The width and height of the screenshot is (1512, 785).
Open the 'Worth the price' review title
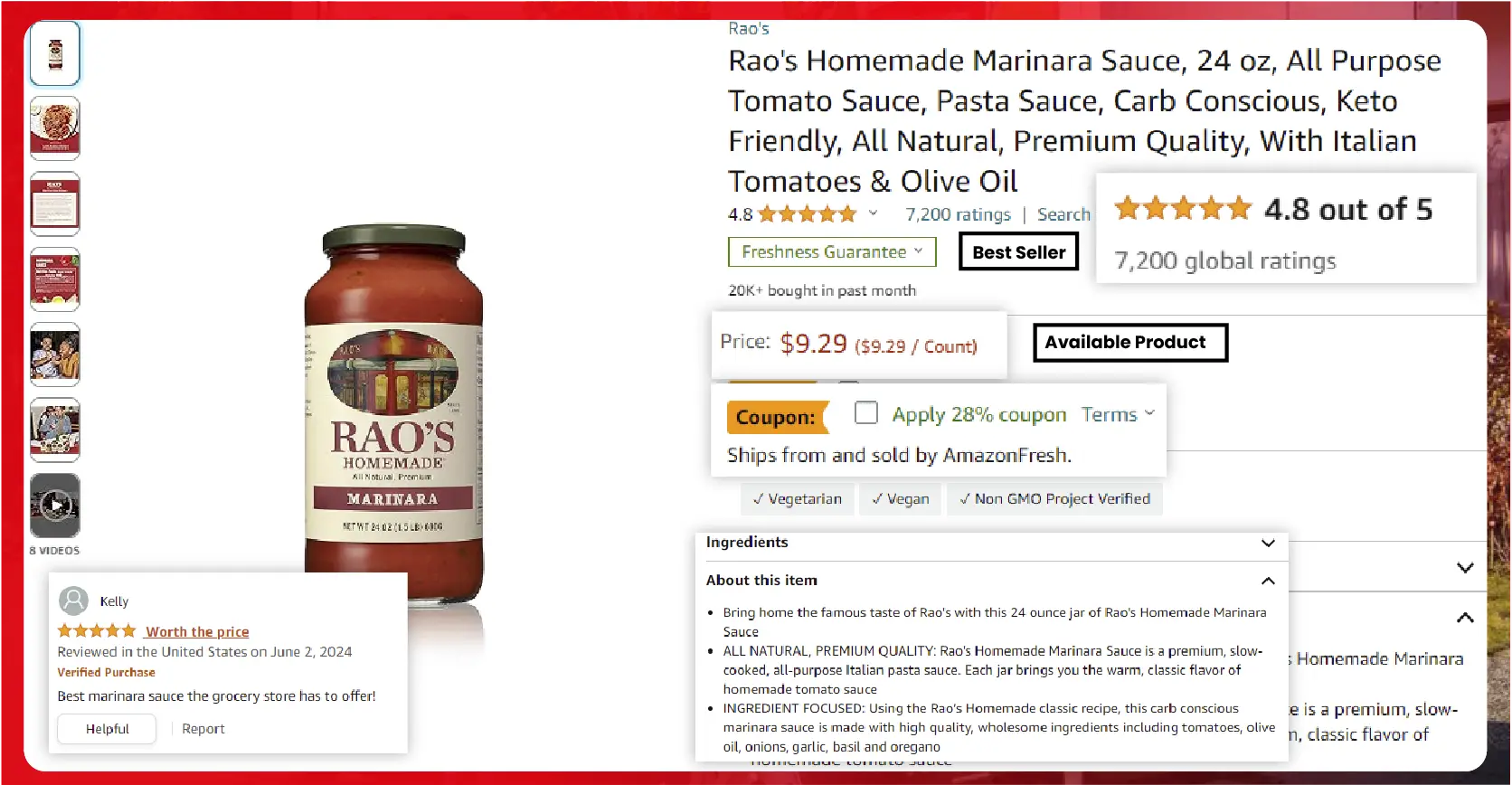click(x=197, y=631)
